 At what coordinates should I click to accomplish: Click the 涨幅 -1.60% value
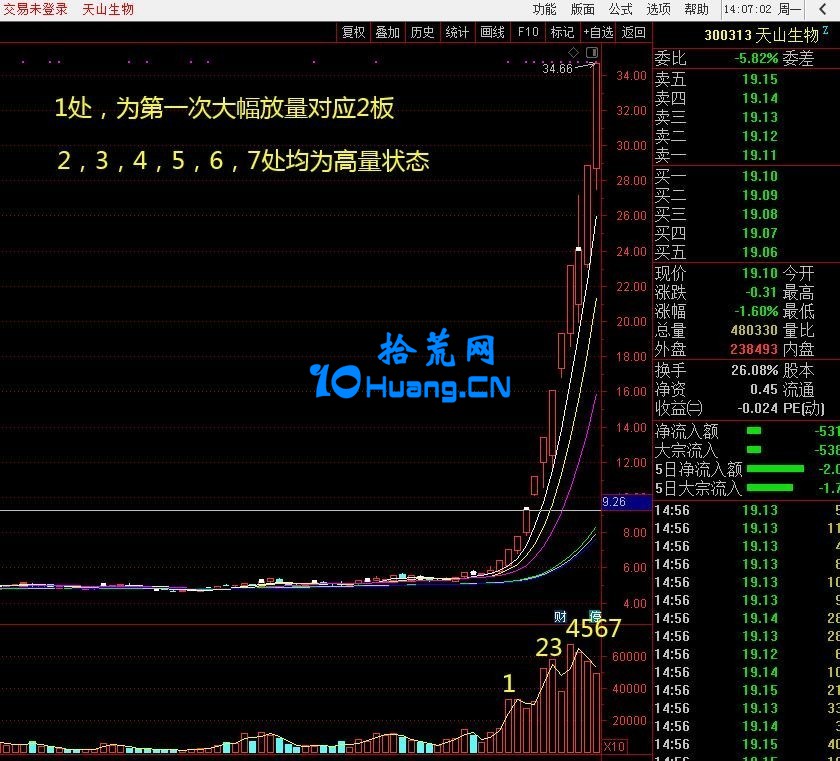[756, 311]
